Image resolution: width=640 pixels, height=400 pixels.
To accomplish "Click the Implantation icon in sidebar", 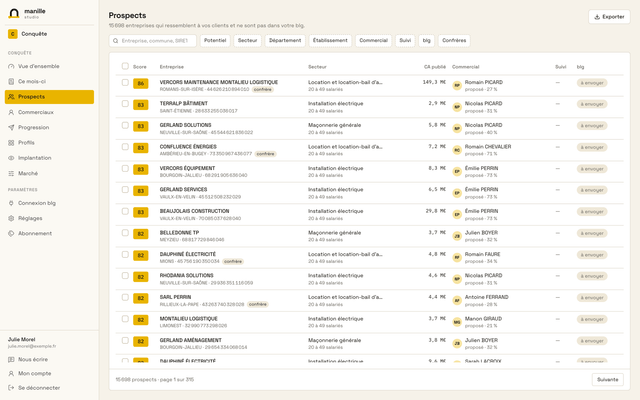I will (11, 158).
